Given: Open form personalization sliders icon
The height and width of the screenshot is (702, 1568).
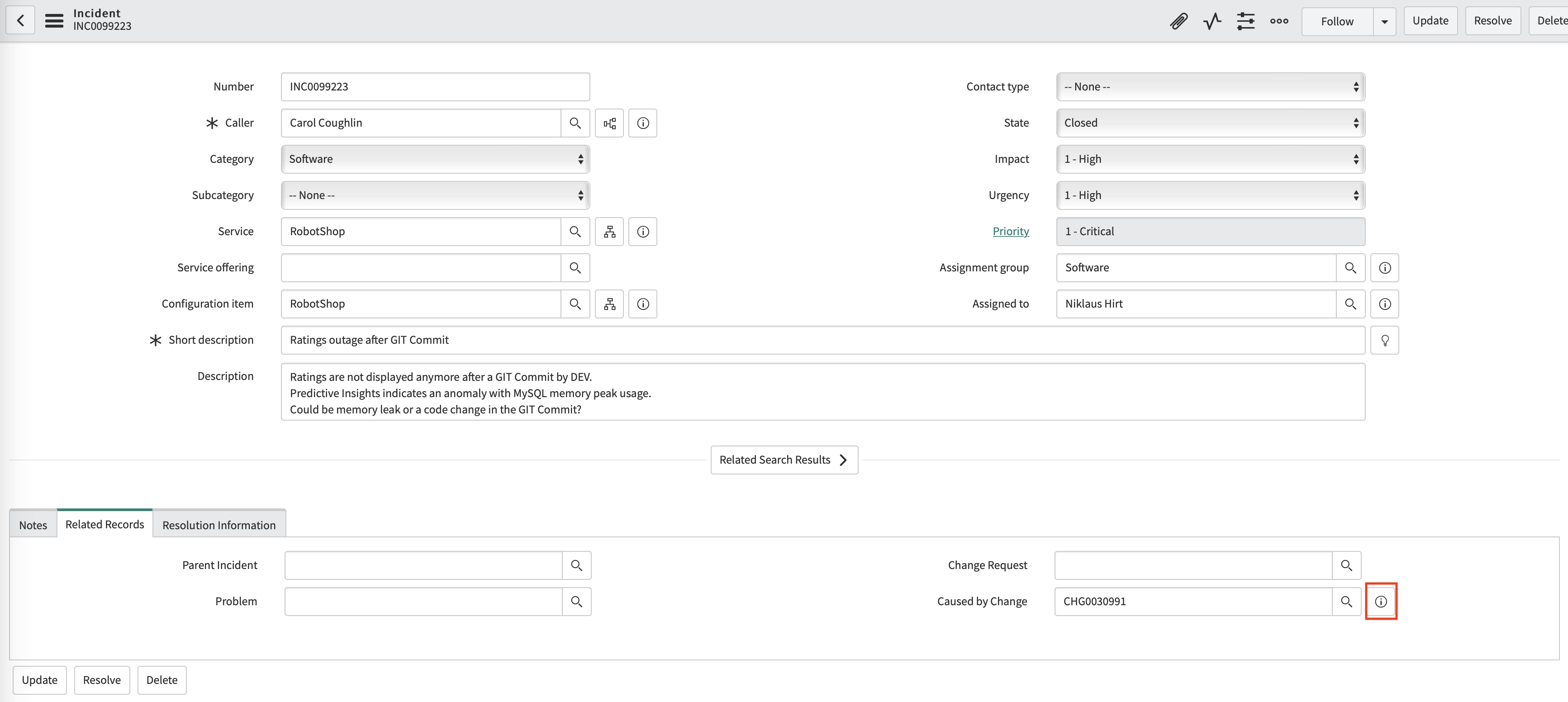Looking at the screenshot, I should 1245,21.
